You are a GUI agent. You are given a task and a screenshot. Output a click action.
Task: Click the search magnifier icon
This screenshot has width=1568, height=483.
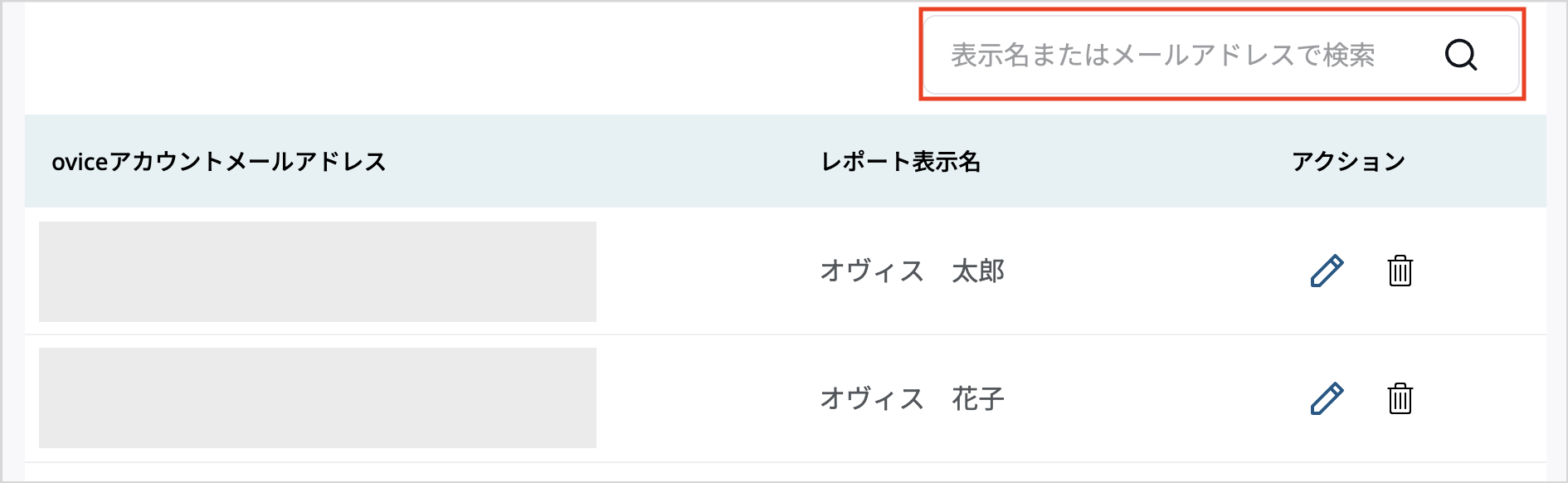(x=1459, y=55)
